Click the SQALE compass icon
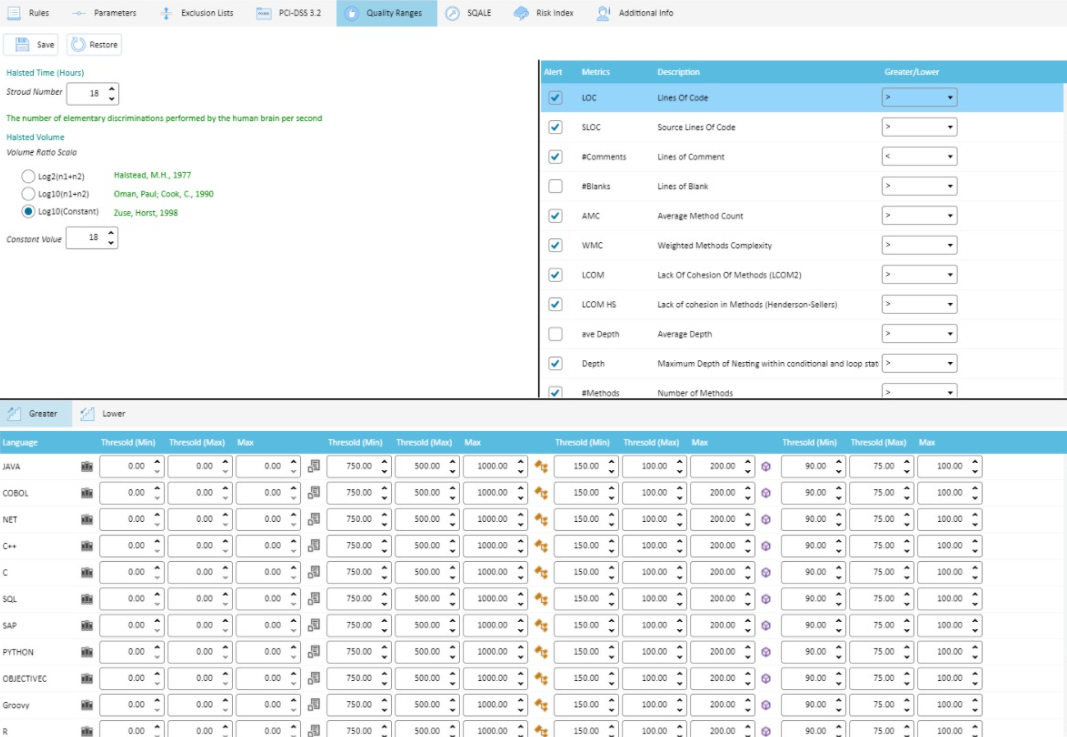This screenshot has height=737, width=1067. [454, 13]
